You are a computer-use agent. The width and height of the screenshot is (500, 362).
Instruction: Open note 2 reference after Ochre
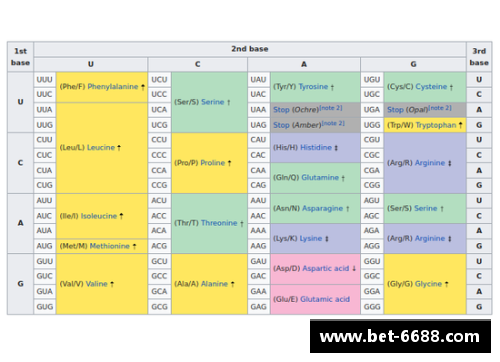331,108
